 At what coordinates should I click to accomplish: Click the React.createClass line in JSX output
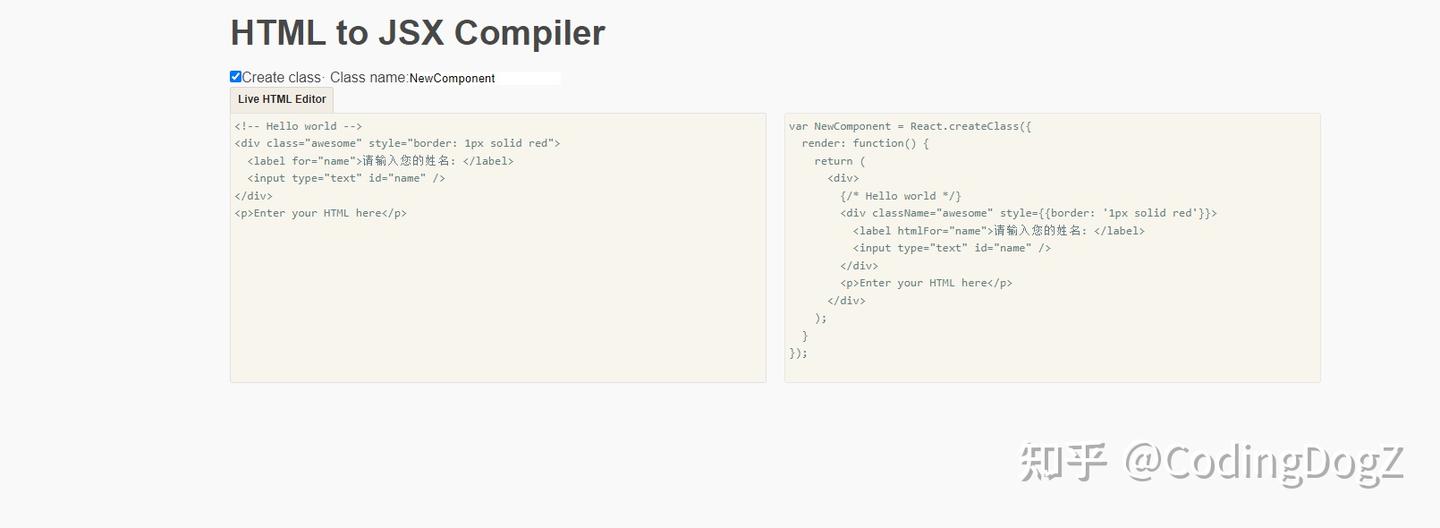coord(909,126)
